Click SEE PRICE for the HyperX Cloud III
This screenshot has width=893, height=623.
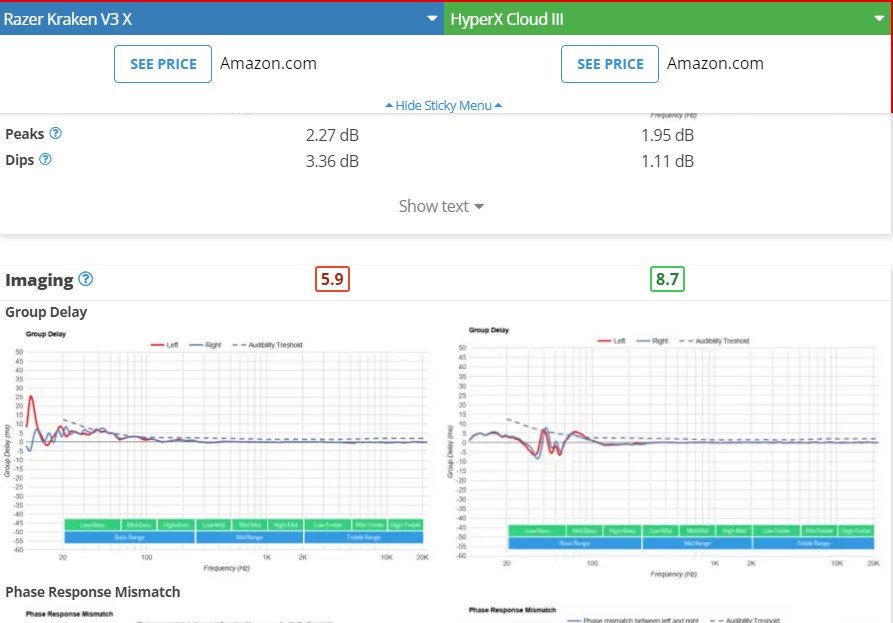coord(610,64)
